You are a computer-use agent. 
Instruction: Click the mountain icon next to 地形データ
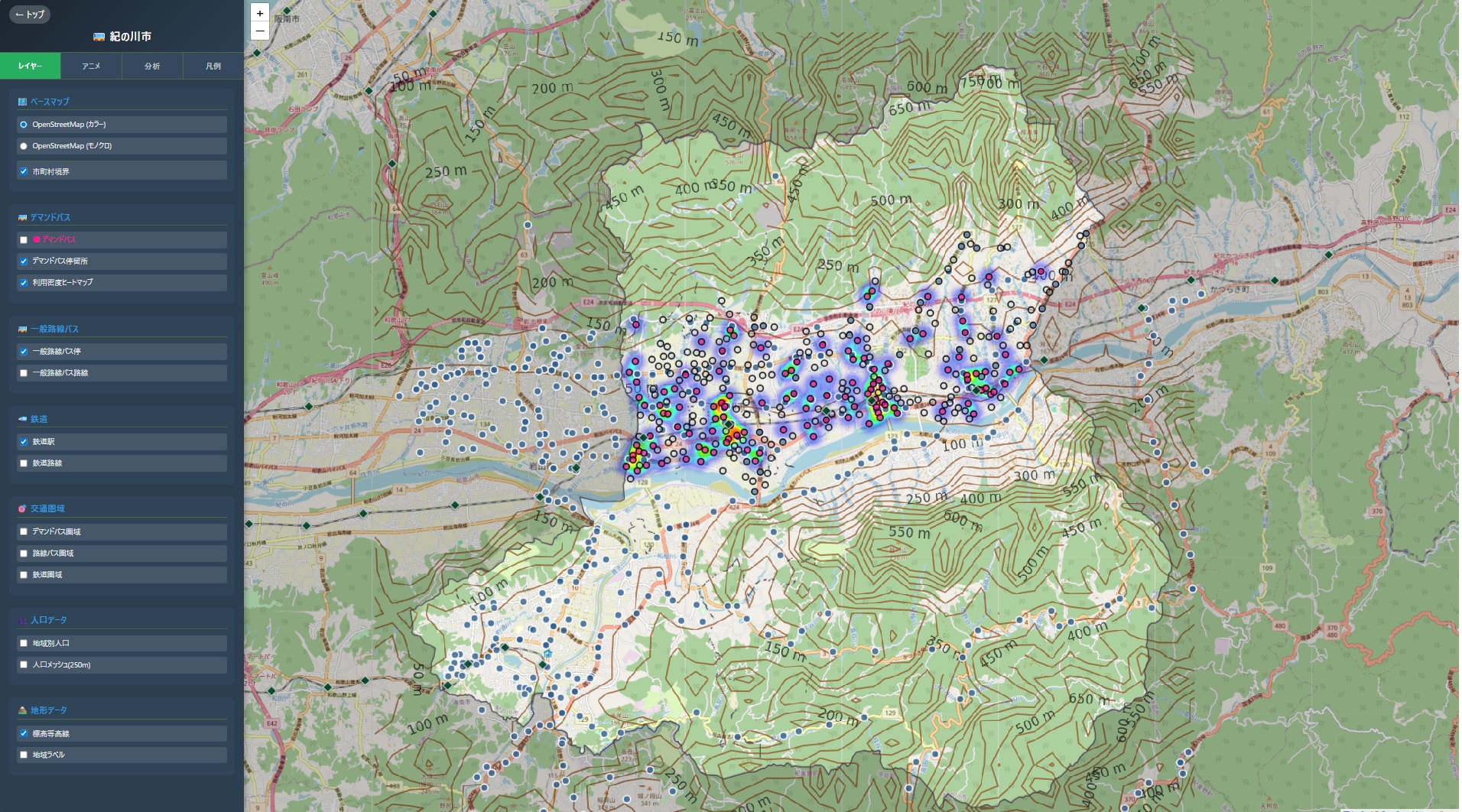[x=22, y=710]
